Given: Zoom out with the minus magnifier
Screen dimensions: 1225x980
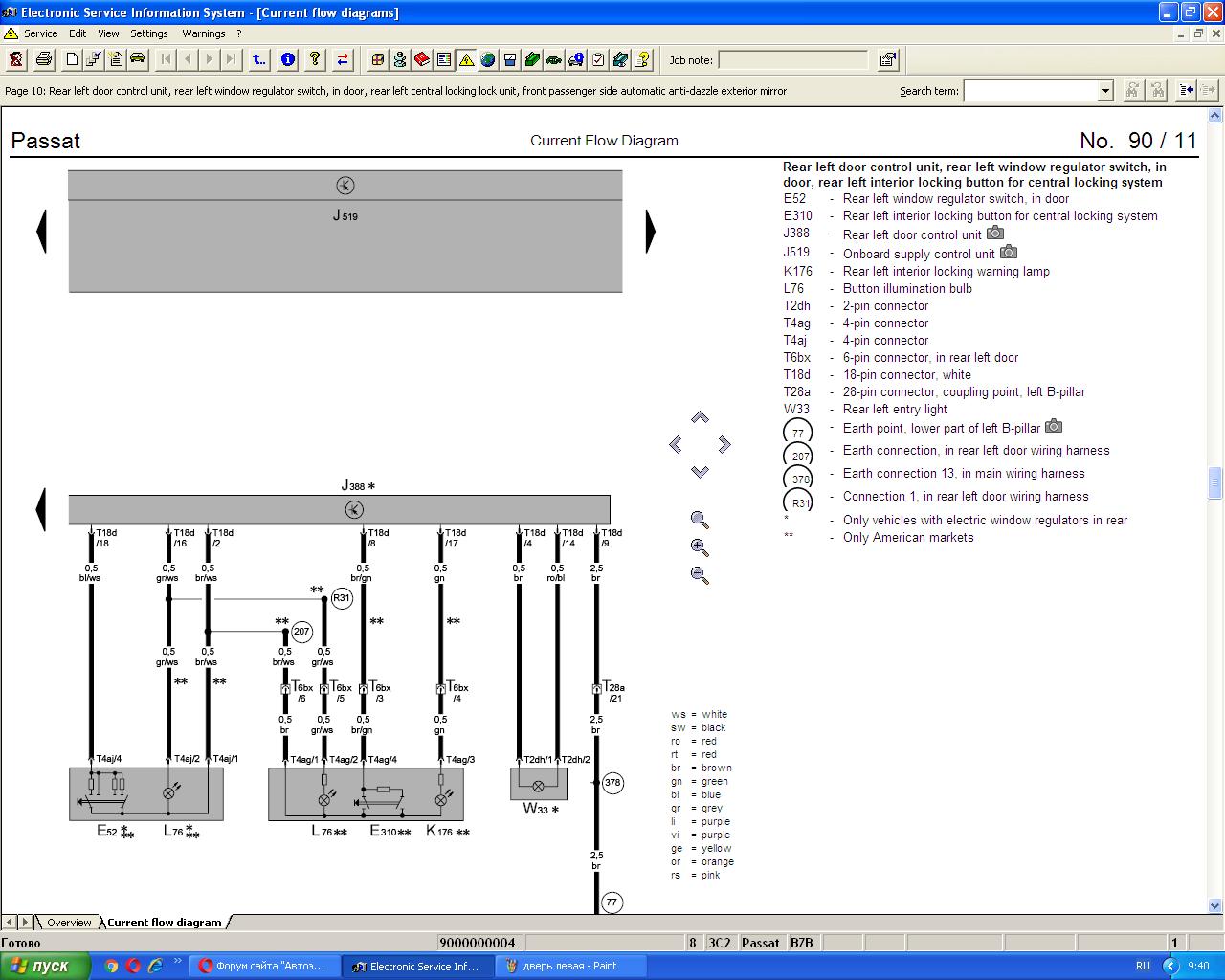Looking at the screenshot, I should 700,575.
